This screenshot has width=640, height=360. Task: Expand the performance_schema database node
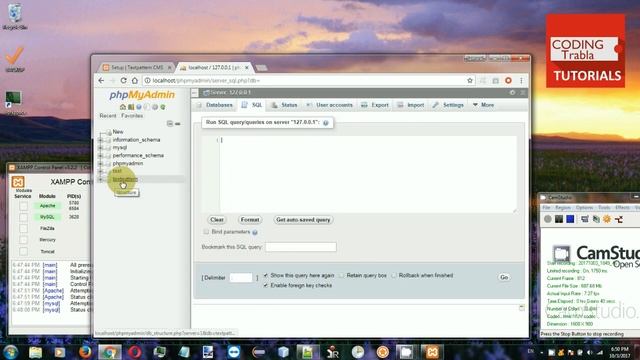click(100, 156)
